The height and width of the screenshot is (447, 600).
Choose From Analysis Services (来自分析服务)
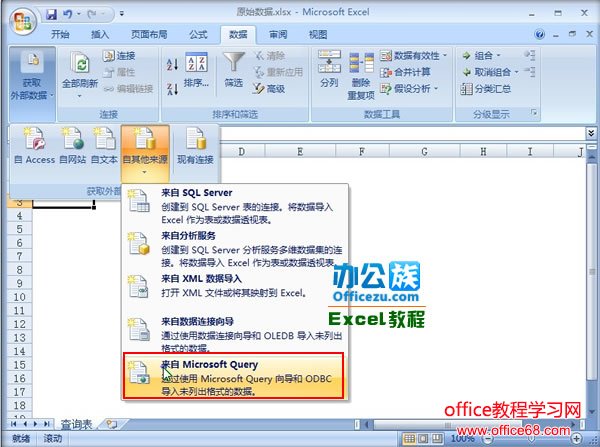[235, 249]
